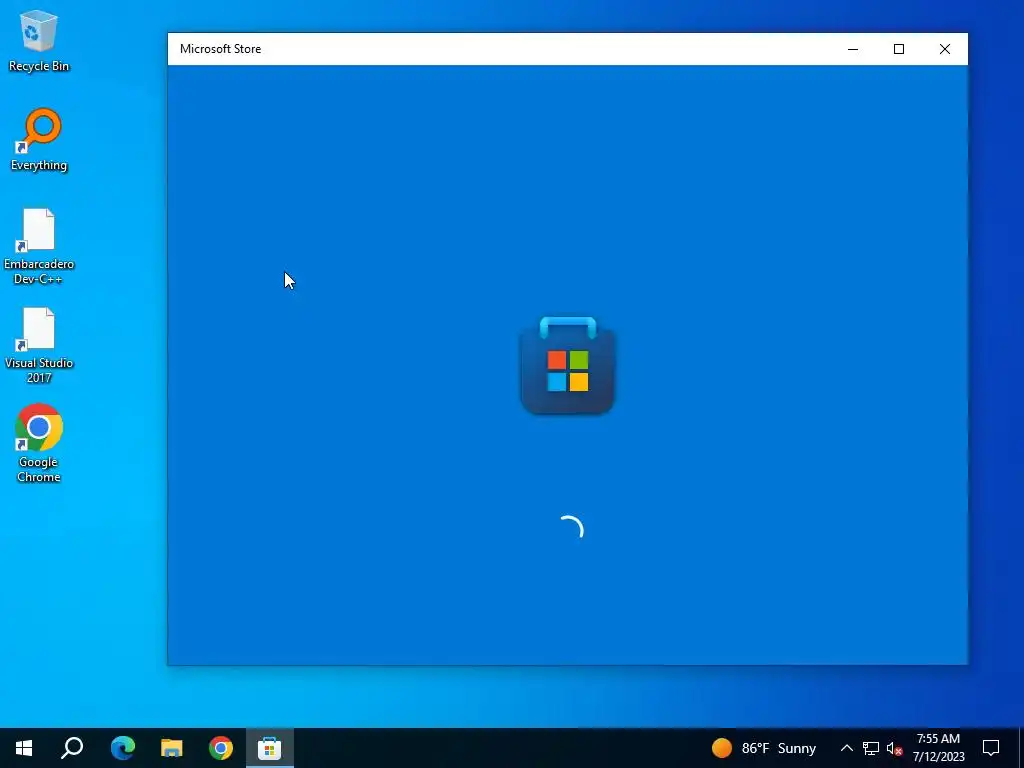This screenshot has height=768, width=1024.
Task: Click the Microsoft Store title bar text
Action: click(x=221, y=49)
